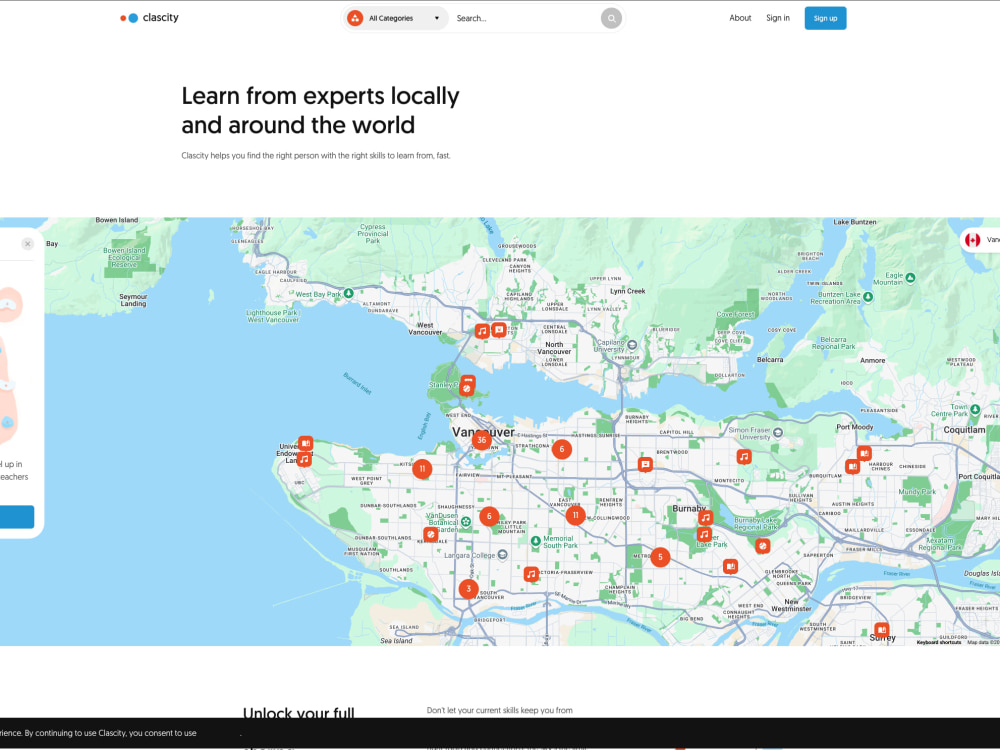Open the Canada flag location selector
1000x750 pixels.
(980, 240)
